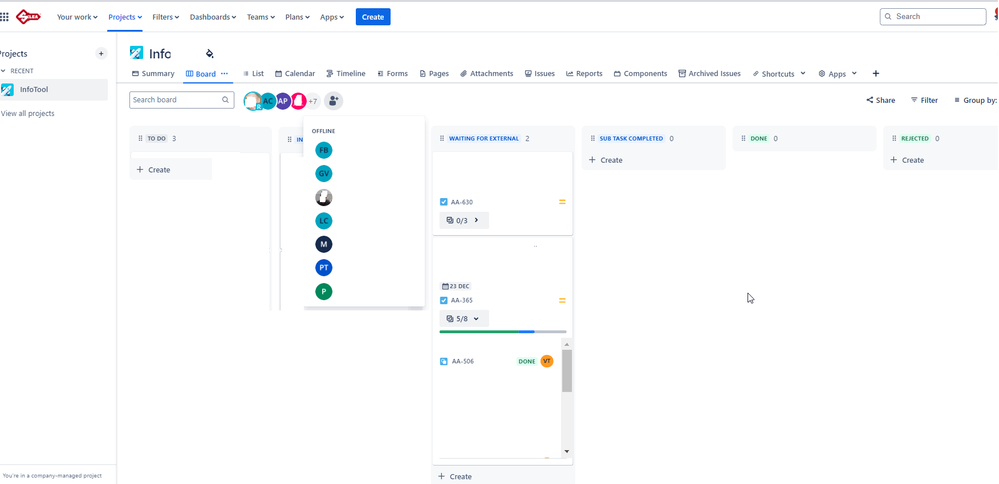Screen dimensions: 999x484
Task: Click the subtask type icon on AA-506
Action: point(443,361)
